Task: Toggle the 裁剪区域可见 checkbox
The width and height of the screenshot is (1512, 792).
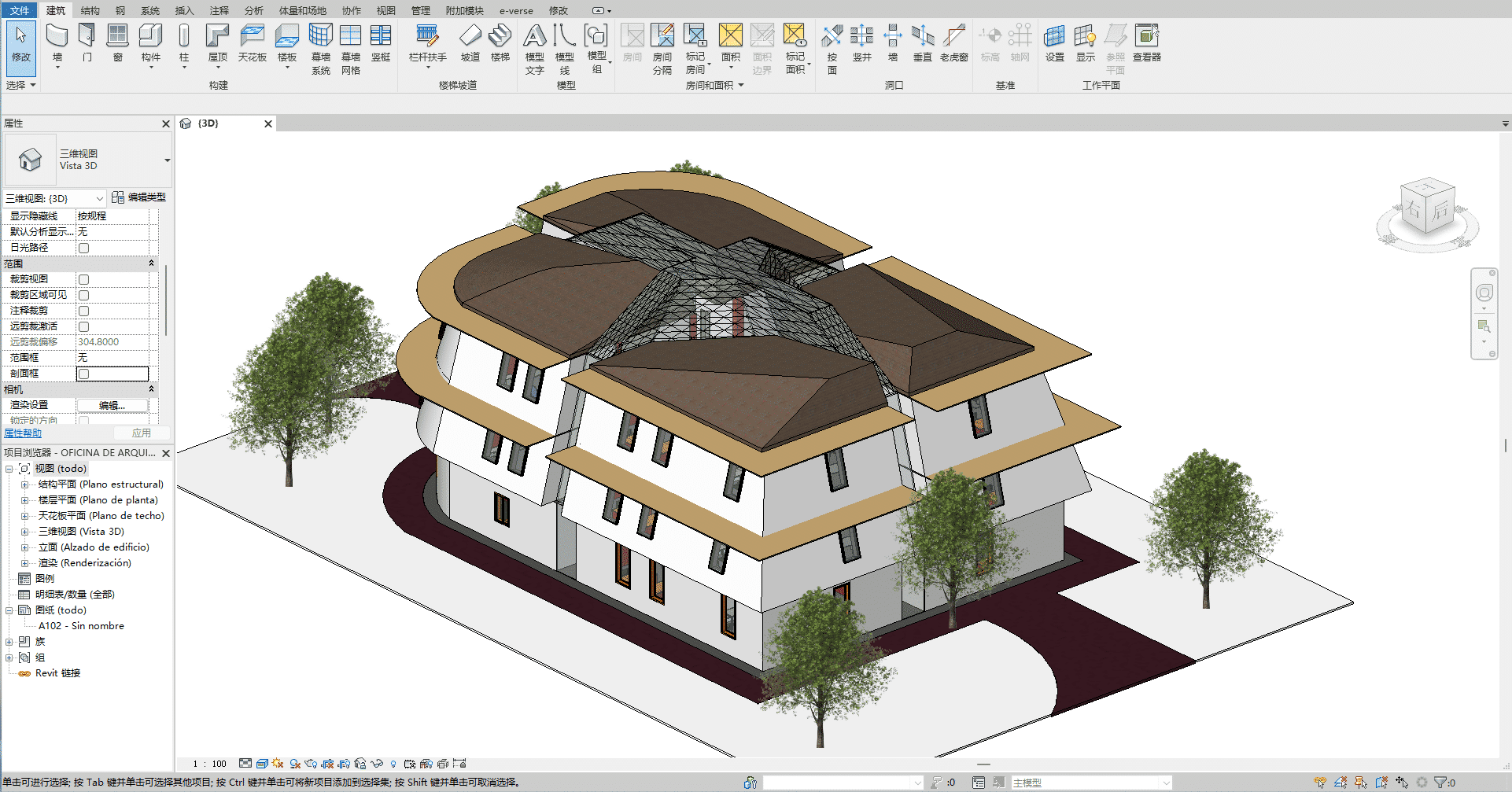Action: coord(84,295)
